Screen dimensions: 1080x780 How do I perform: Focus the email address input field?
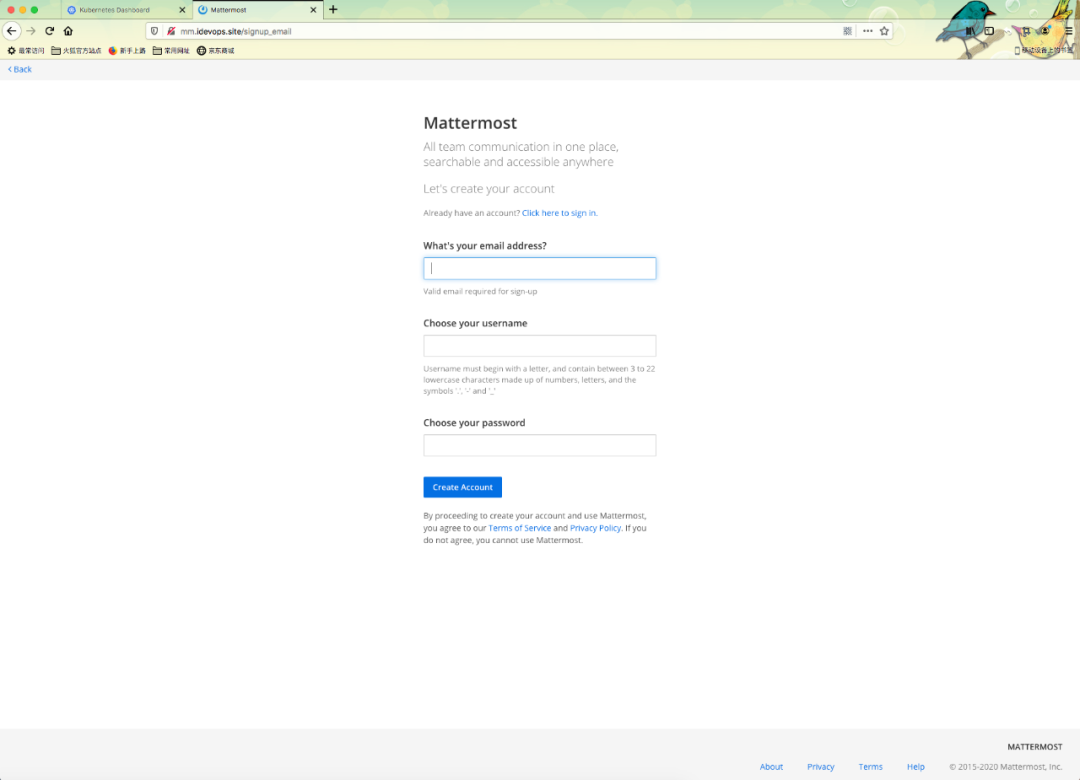539,269
